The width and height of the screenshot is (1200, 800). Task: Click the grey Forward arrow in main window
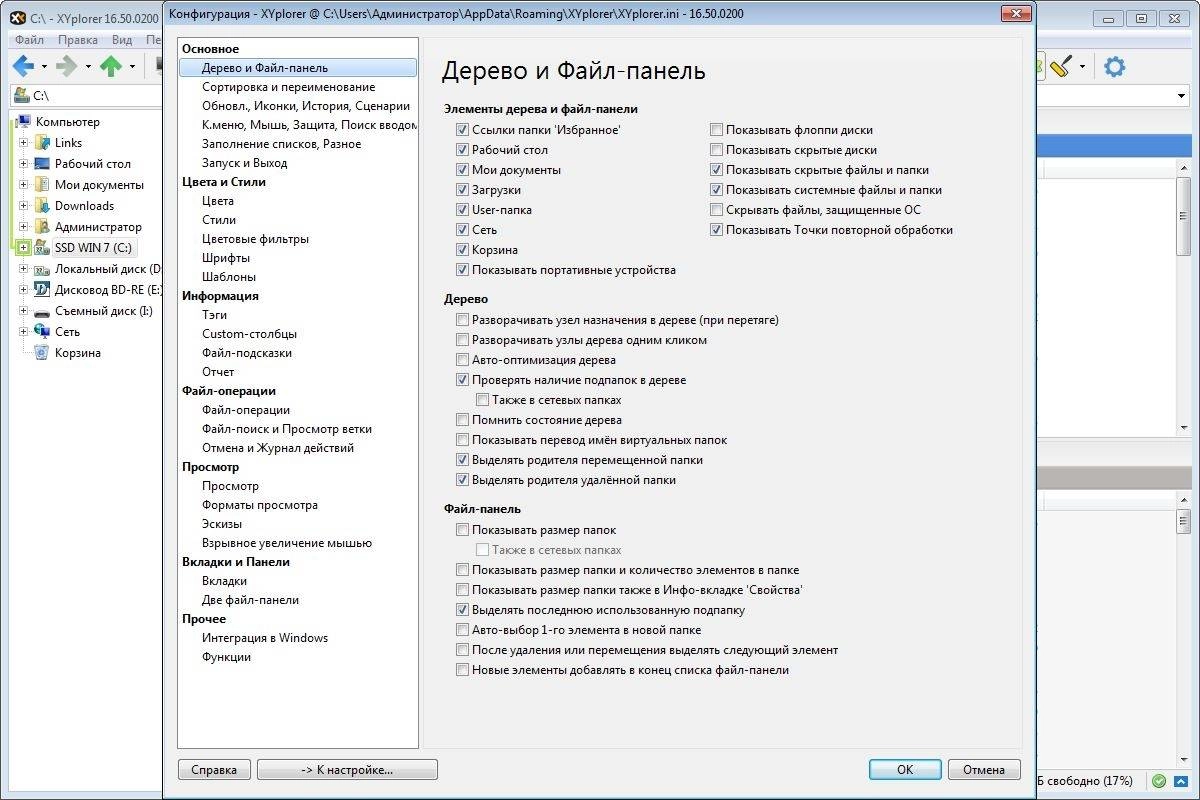(66, 67)
